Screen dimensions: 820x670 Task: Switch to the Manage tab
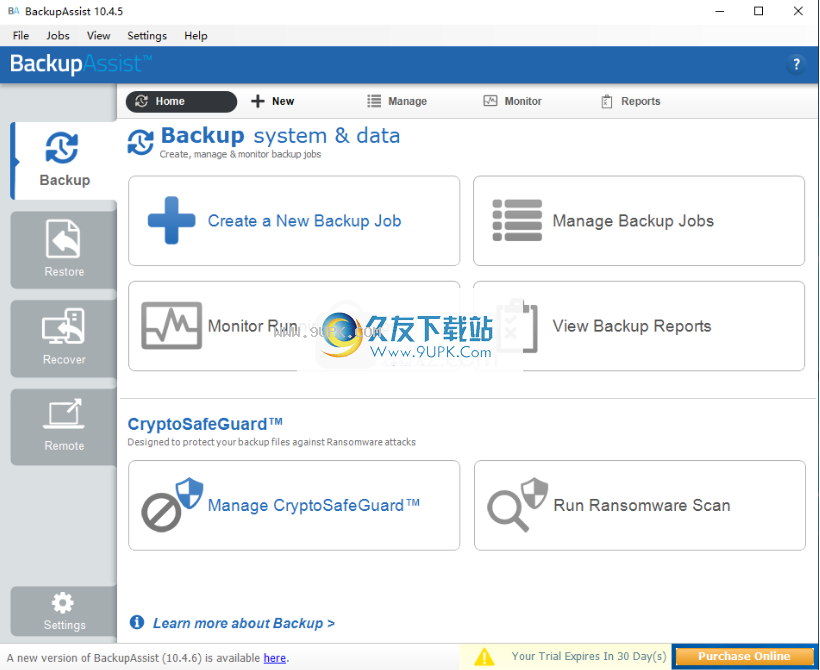(397, 101)
